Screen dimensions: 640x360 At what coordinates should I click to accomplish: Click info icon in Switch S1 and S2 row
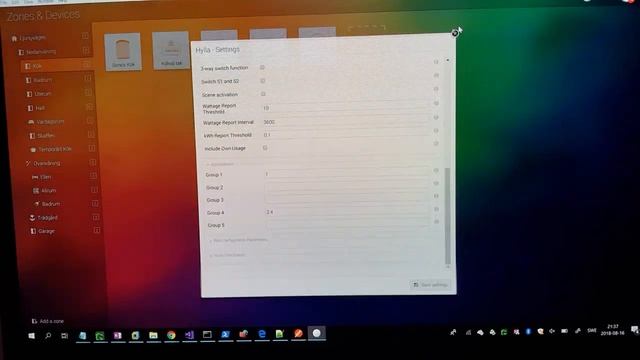click(x=436, y=76)
